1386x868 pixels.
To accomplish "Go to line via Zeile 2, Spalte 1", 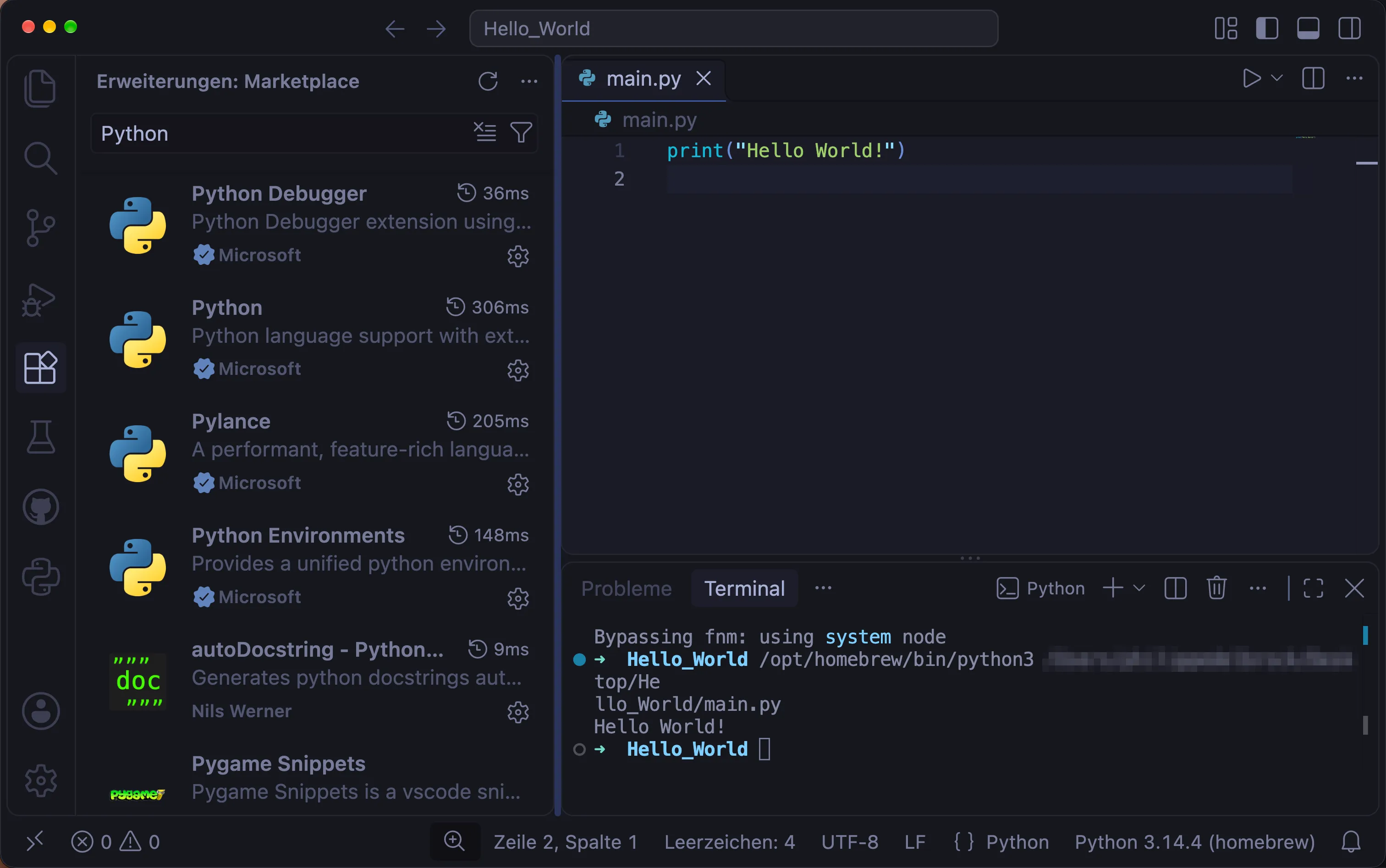I will click(566, 842).
